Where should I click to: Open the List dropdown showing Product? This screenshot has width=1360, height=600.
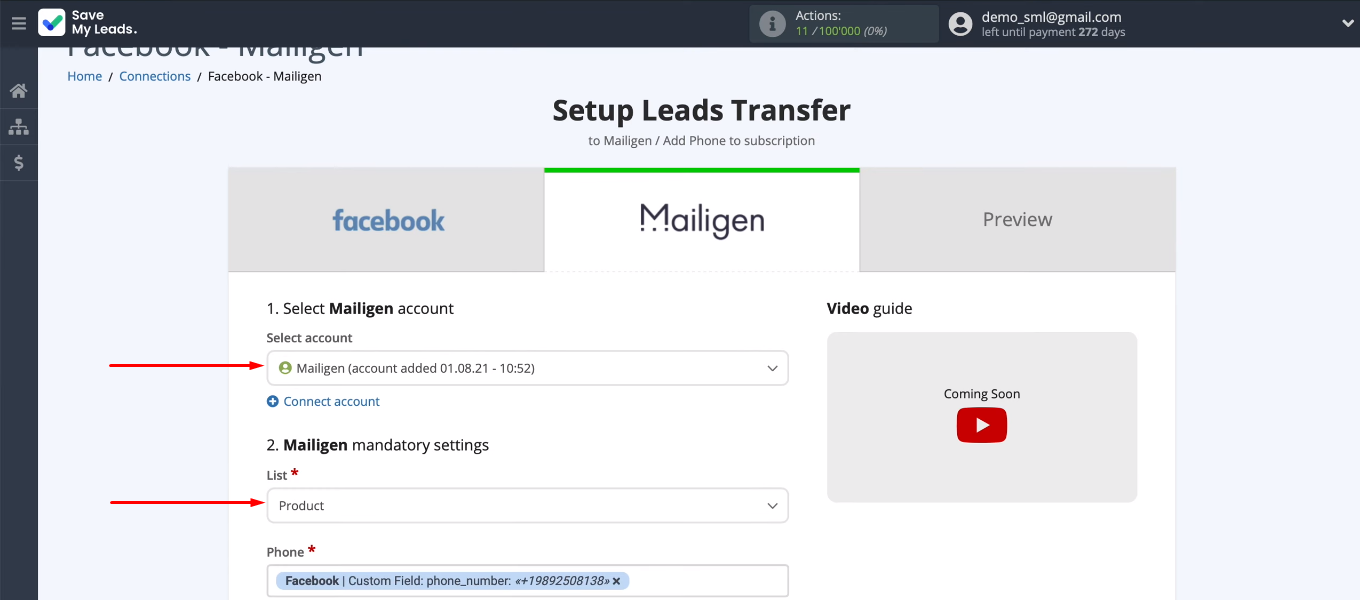click(527, 506)
